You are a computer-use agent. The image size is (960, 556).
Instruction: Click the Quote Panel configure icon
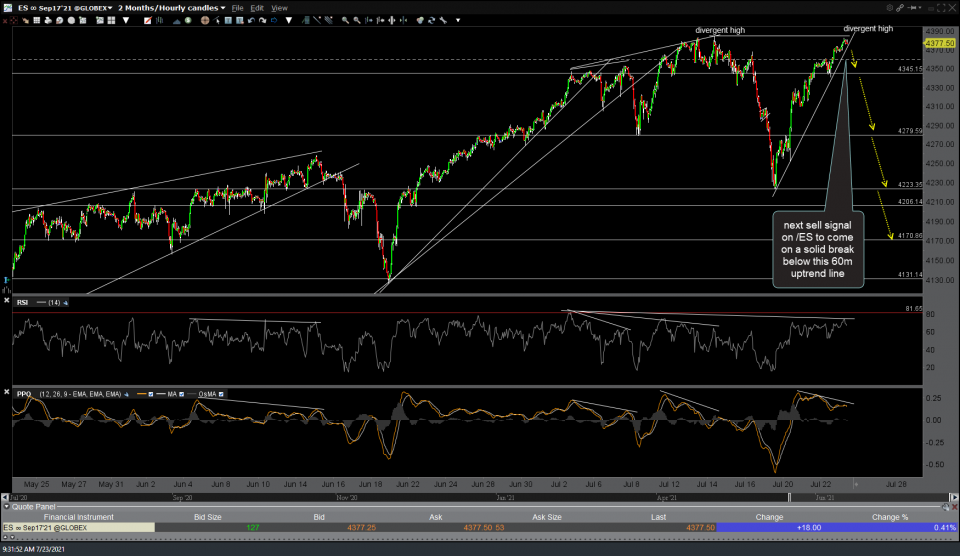(x=946, y=507)
